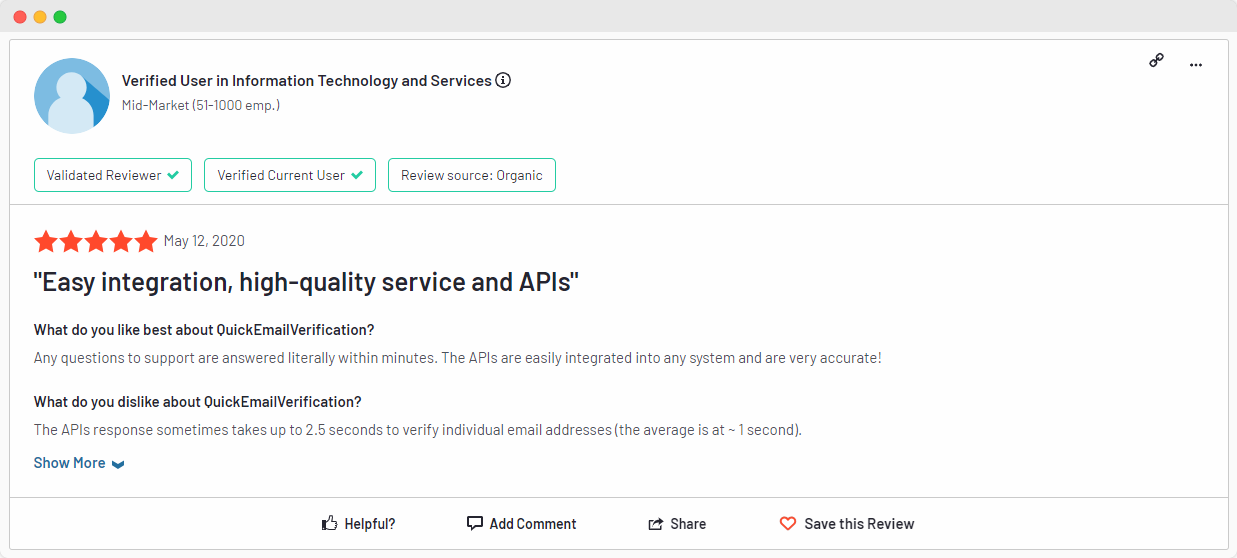Image resolution: width=1237 pixels, height=558 pixels.
Task: Click the chevron next to Show More
Action: coord(118,464)
